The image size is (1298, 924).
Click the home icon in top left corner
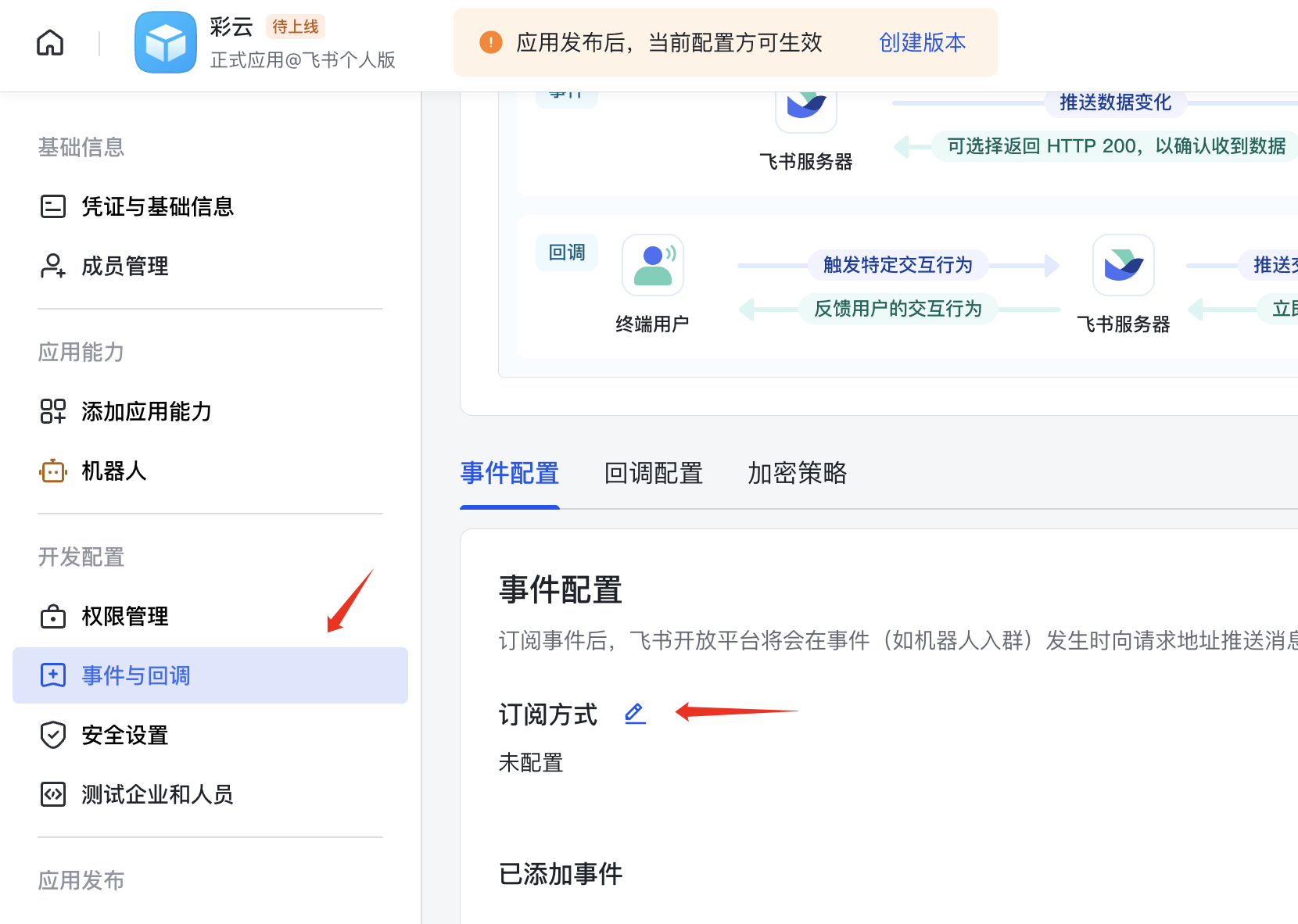click(49, 42)
